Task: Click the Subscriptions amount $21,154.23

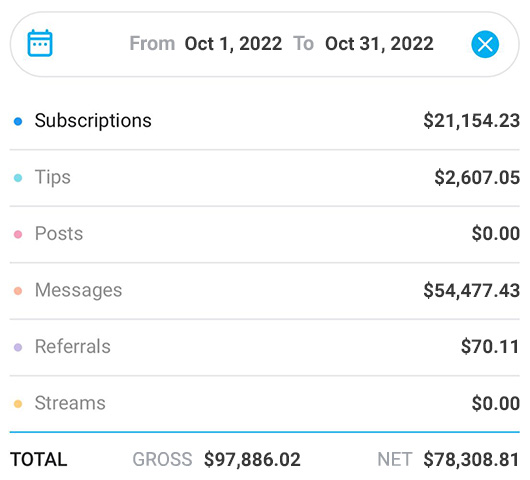Action: click(472, 121)
